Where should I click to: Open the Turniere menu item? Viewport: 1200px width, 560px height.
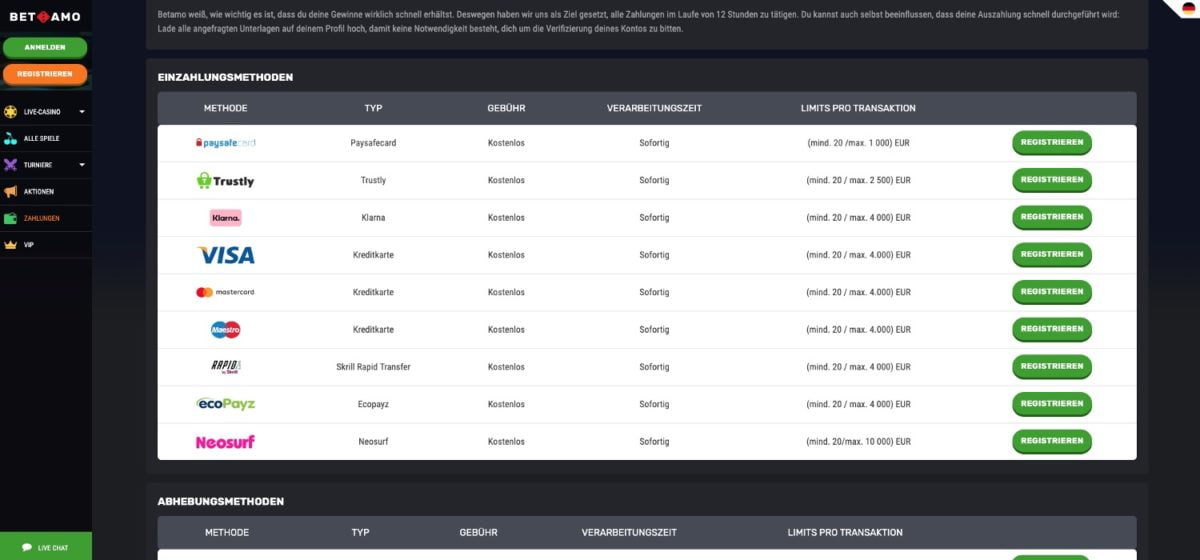tap(46, 165)
